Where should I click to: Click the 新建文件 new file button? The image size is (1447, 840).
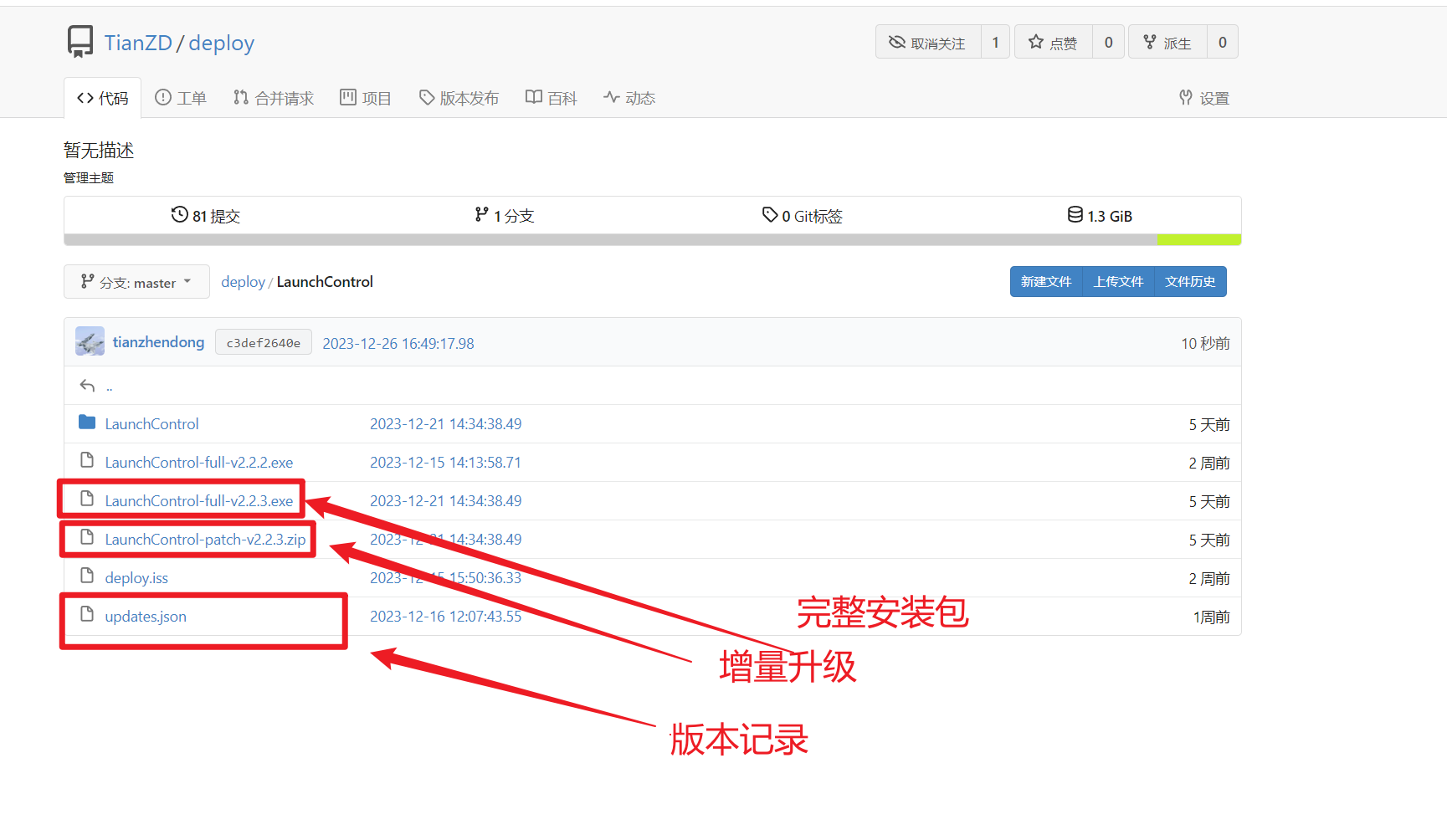(1045, 282)
